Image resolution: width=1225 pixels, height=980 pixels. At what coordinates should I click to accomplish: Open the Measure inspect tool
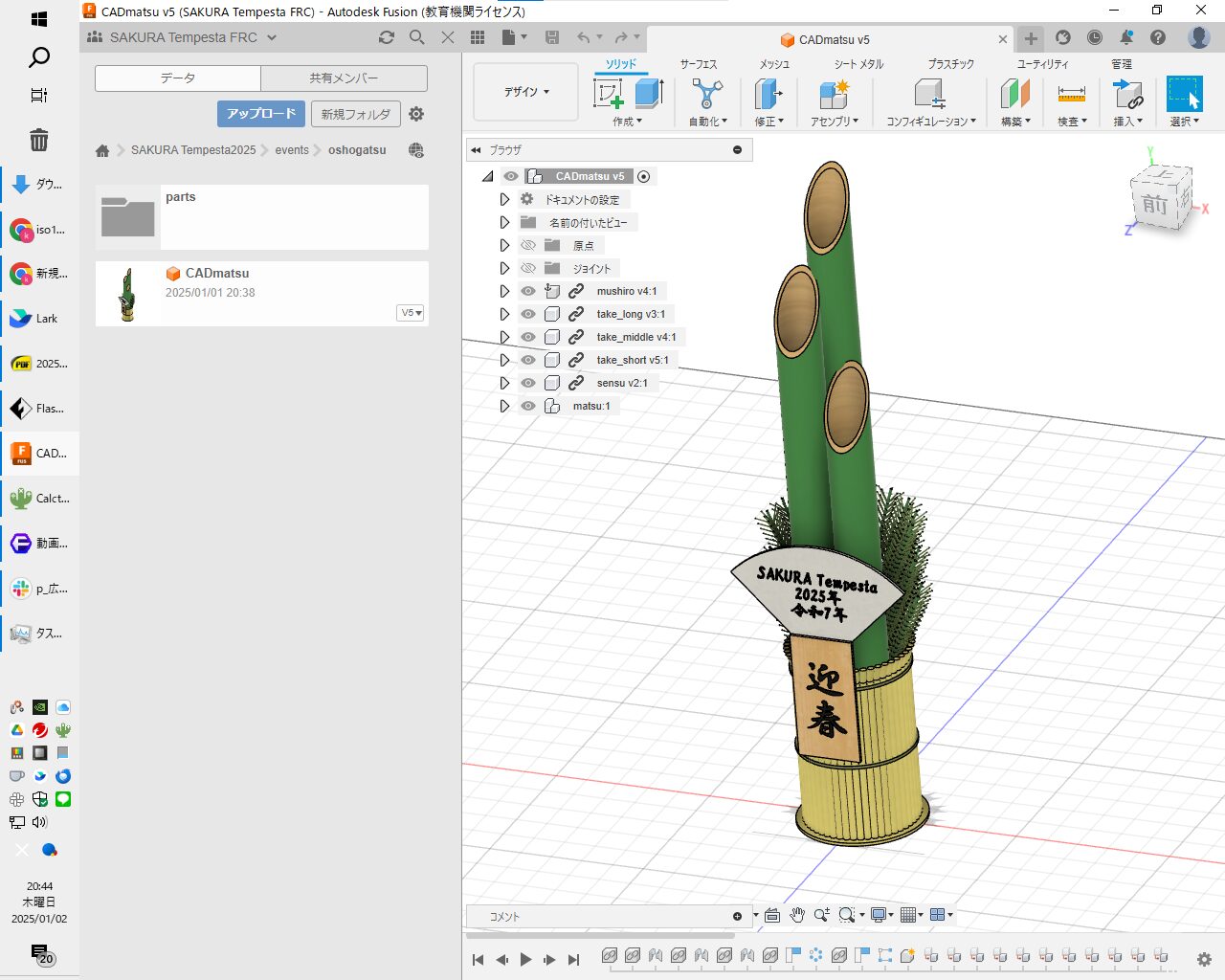click(x=1071, y=94)
